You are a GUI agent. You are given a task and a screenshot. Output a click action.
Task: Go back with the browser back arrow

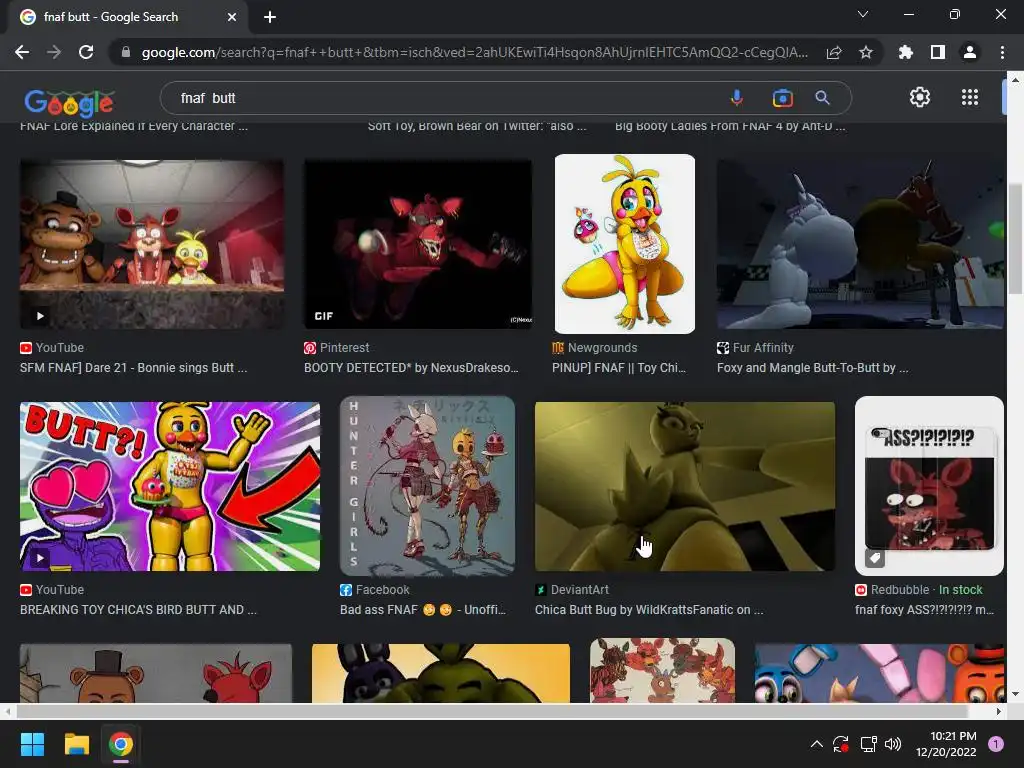pyautogui.click(x=22, y=52)
